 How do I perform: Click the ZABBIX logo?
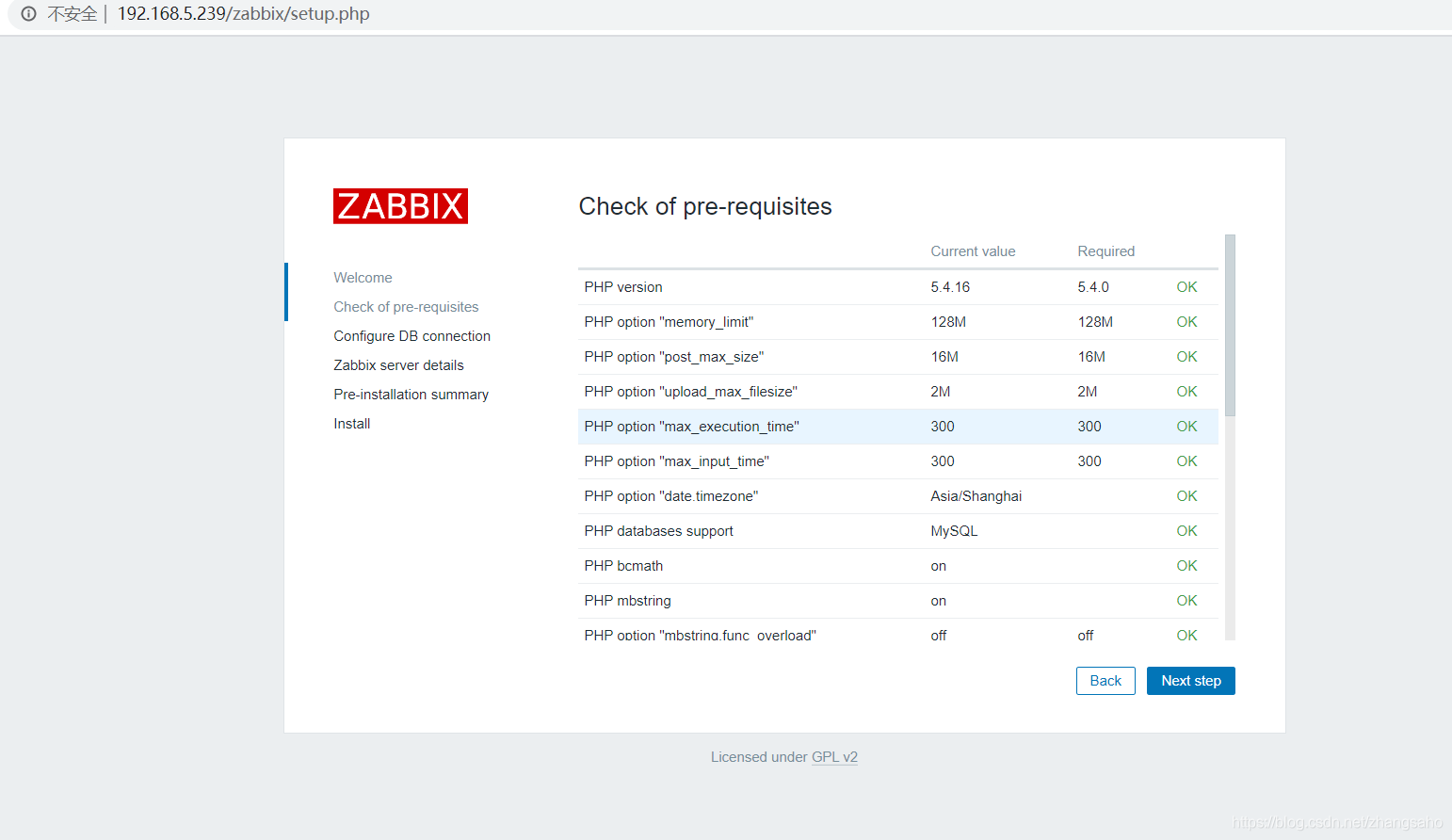coord(400,206)
